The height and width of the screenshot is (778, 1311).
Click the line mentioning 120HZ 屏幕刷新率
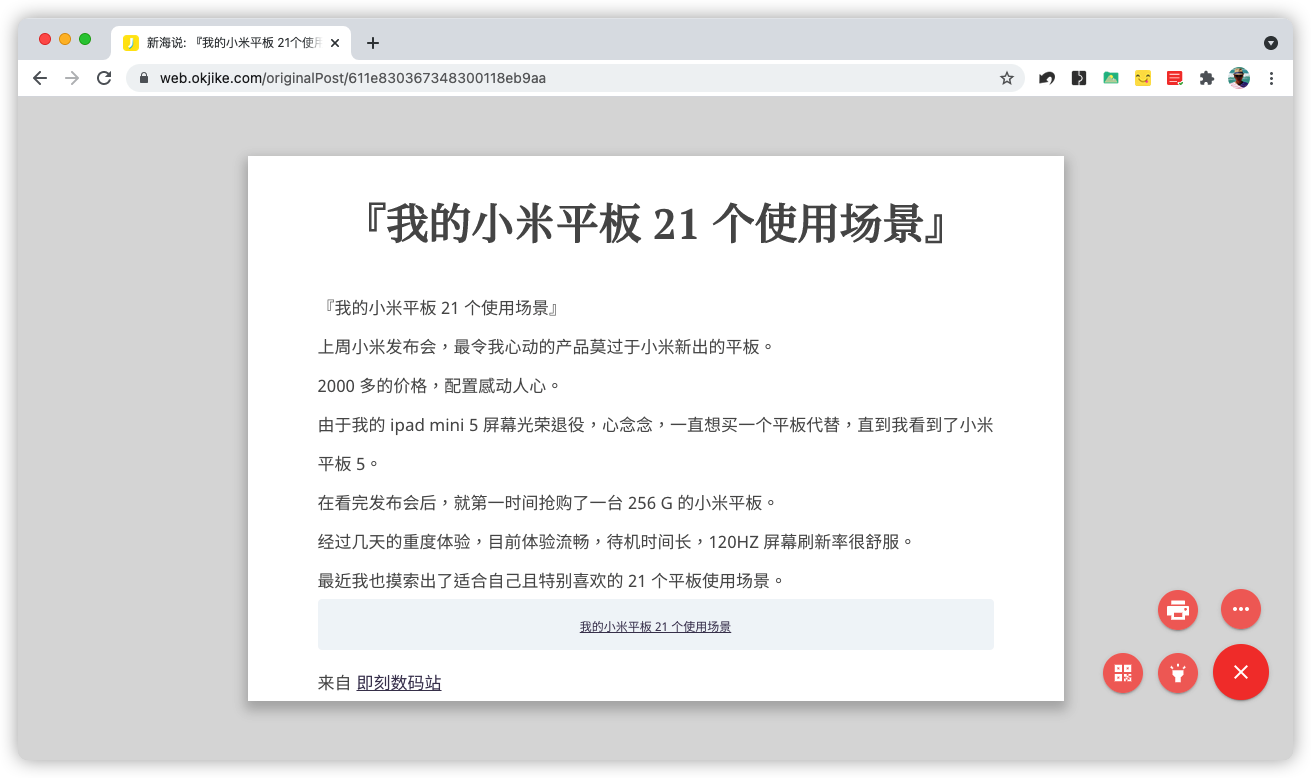(617, 542)
